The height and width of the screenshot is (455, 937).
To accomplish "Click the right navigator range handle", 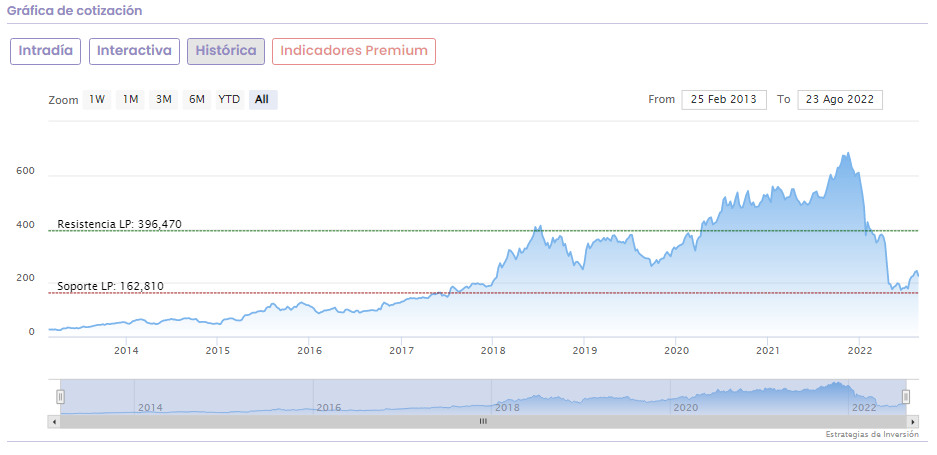I will (x=906, y=397).
